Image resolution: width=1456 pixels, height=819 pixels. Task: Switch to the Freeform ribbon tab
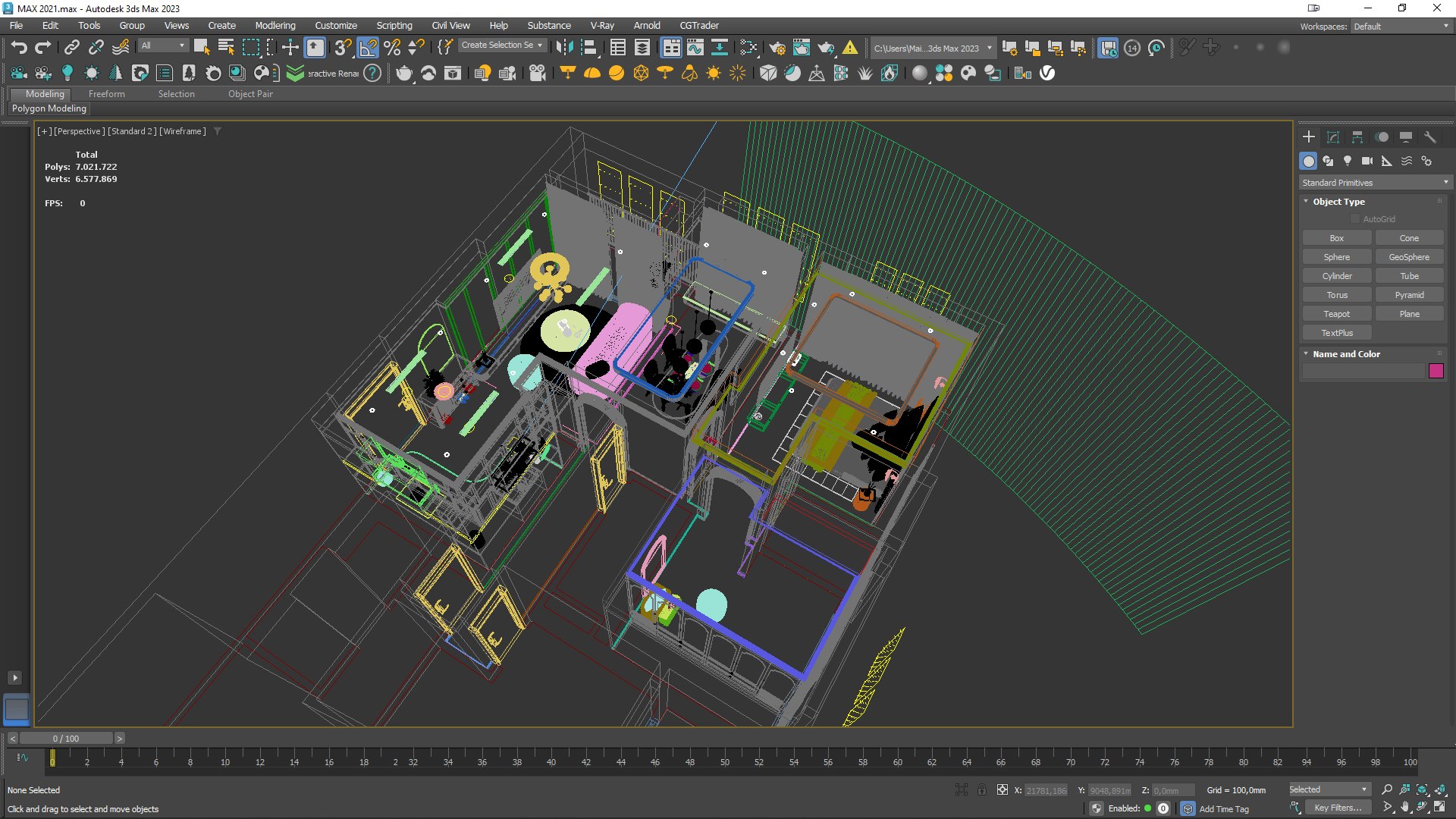[107, 94]
